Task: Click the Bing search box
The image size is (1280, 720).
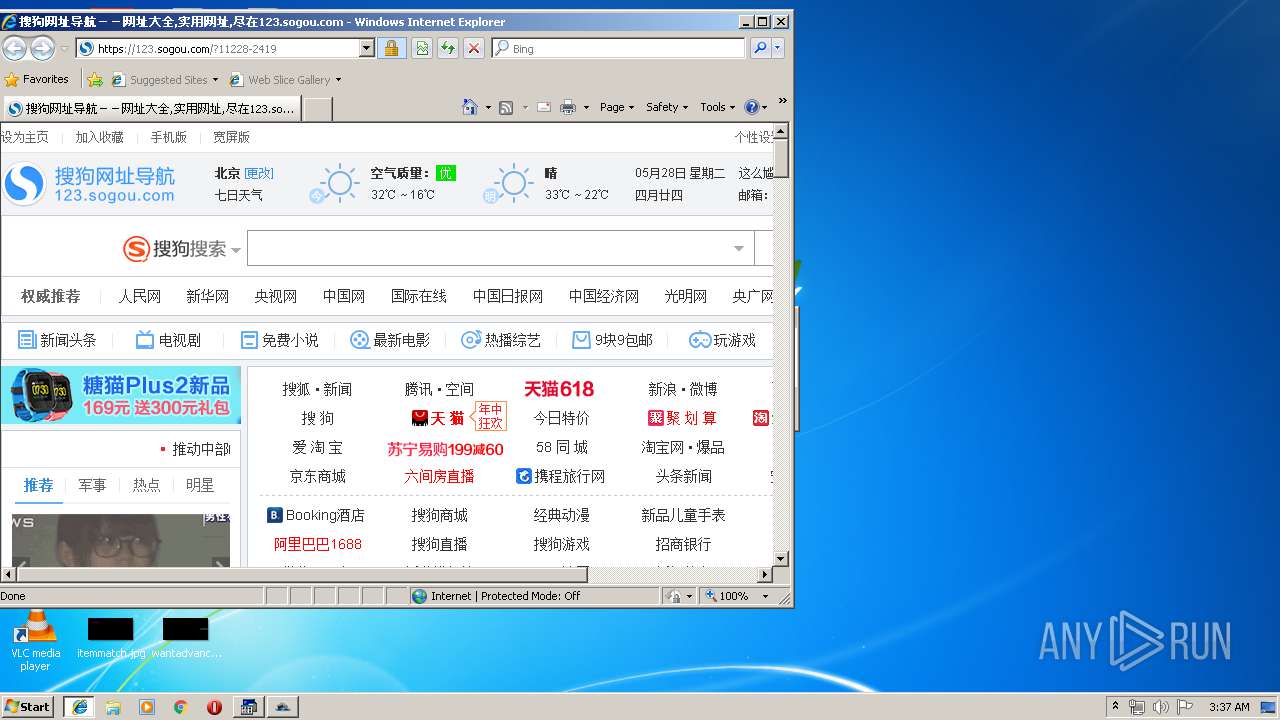Action: pos(618,48)
